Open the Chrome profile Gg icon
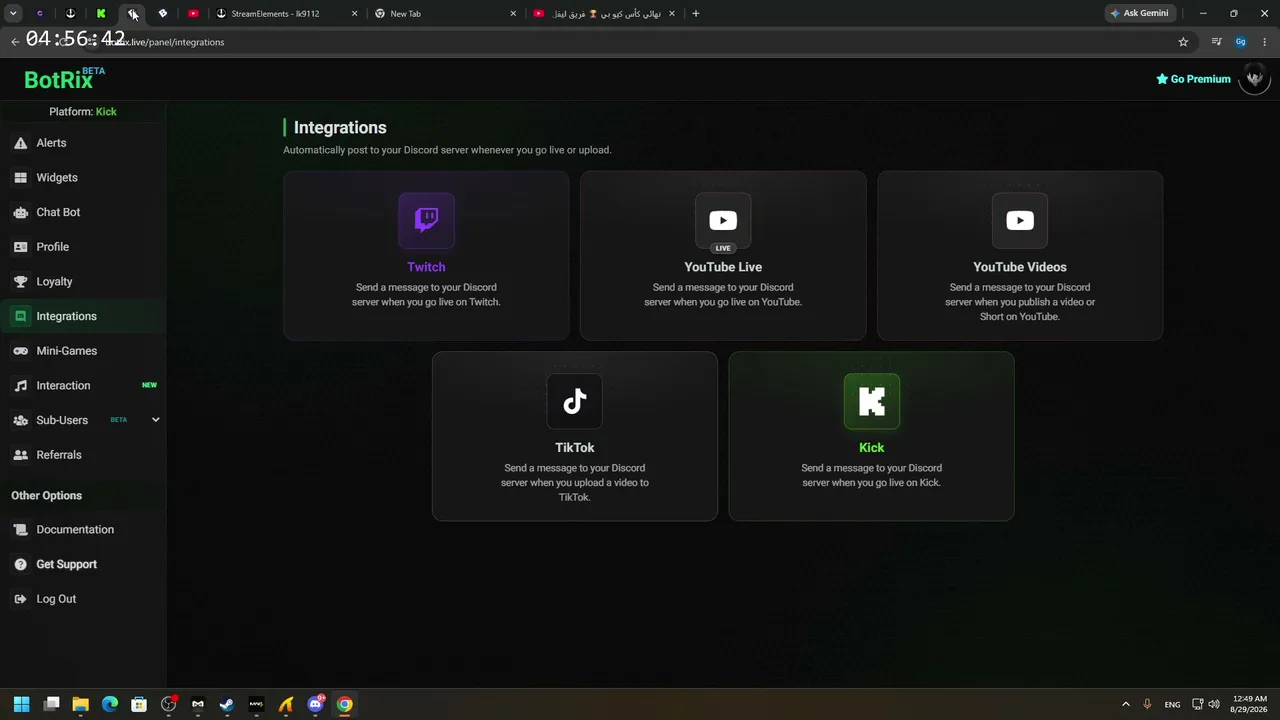1280x720 pixels. [1241, 42]
